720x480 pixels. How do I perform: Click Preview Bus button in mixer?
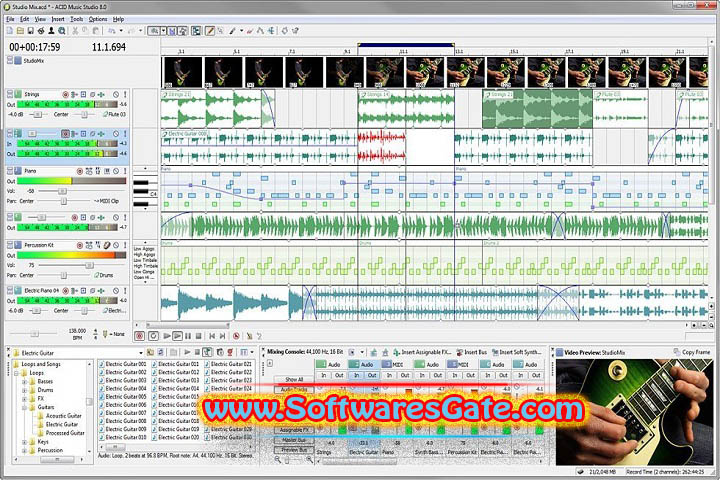294,450
